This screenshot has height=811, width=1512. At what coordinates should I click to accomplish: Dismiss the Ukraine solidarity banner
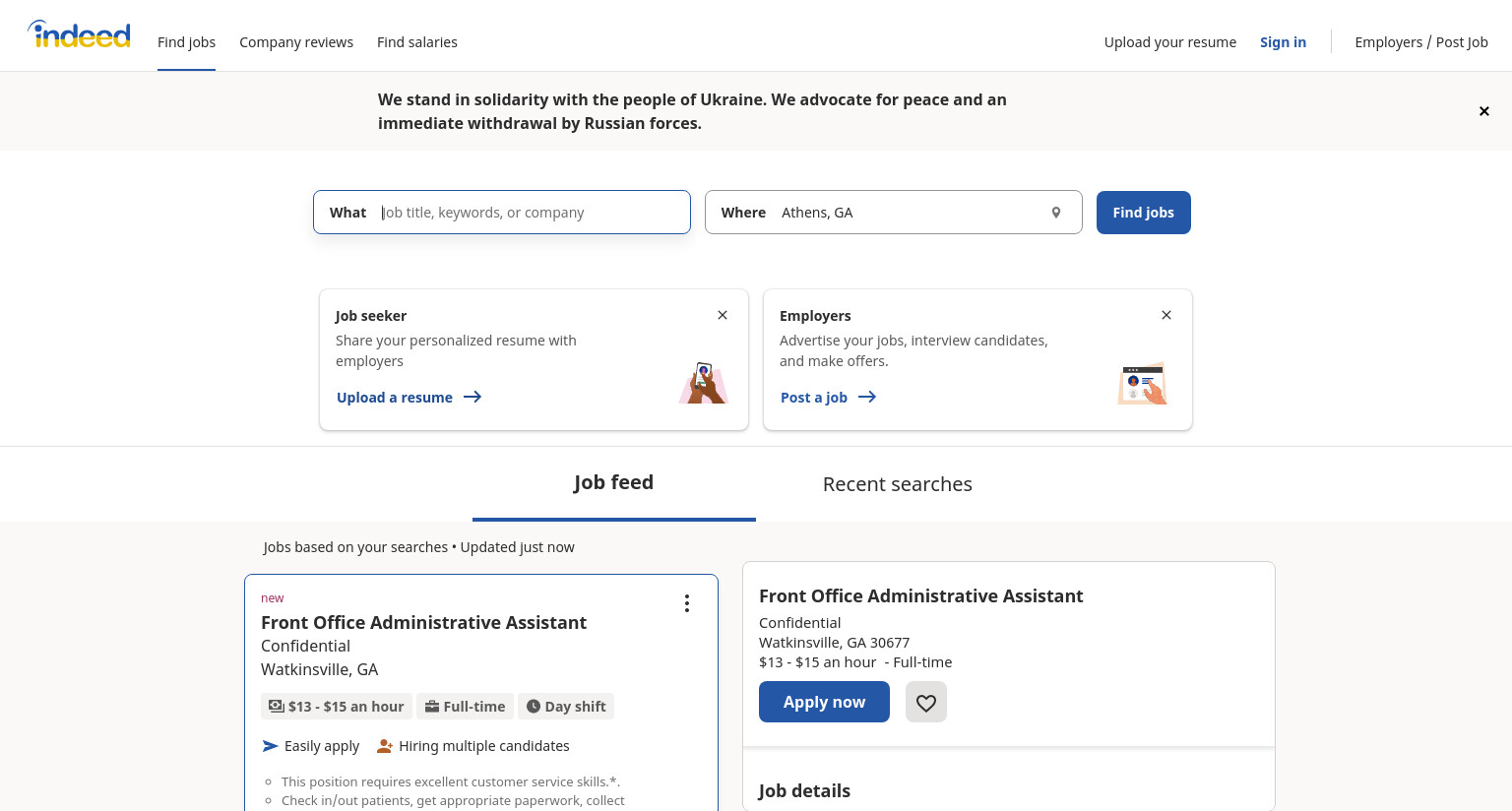click(x=1484, y=111)
